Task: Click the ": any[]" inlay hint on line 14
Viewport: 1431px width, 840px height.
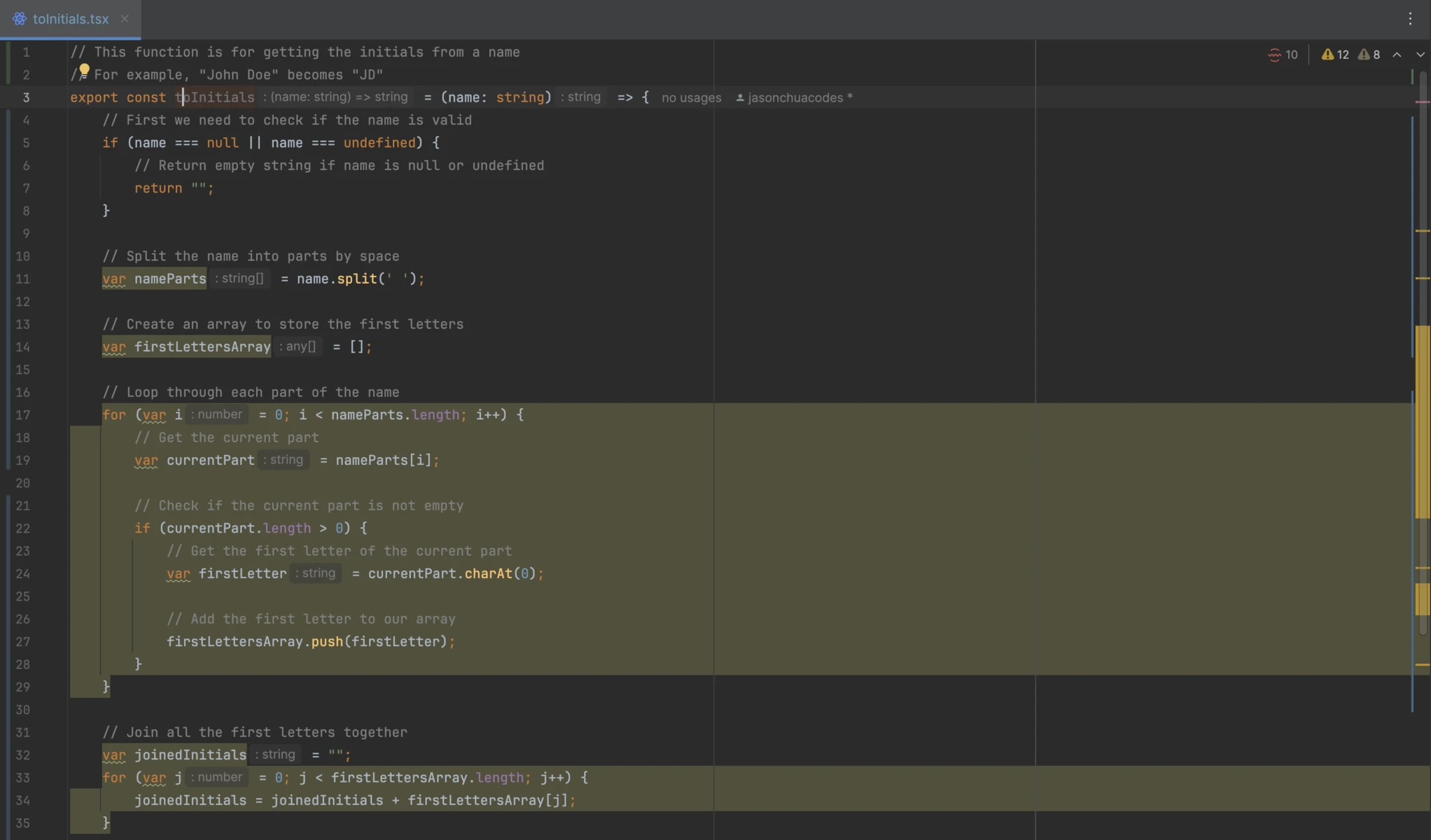Action: click(298, 346)
